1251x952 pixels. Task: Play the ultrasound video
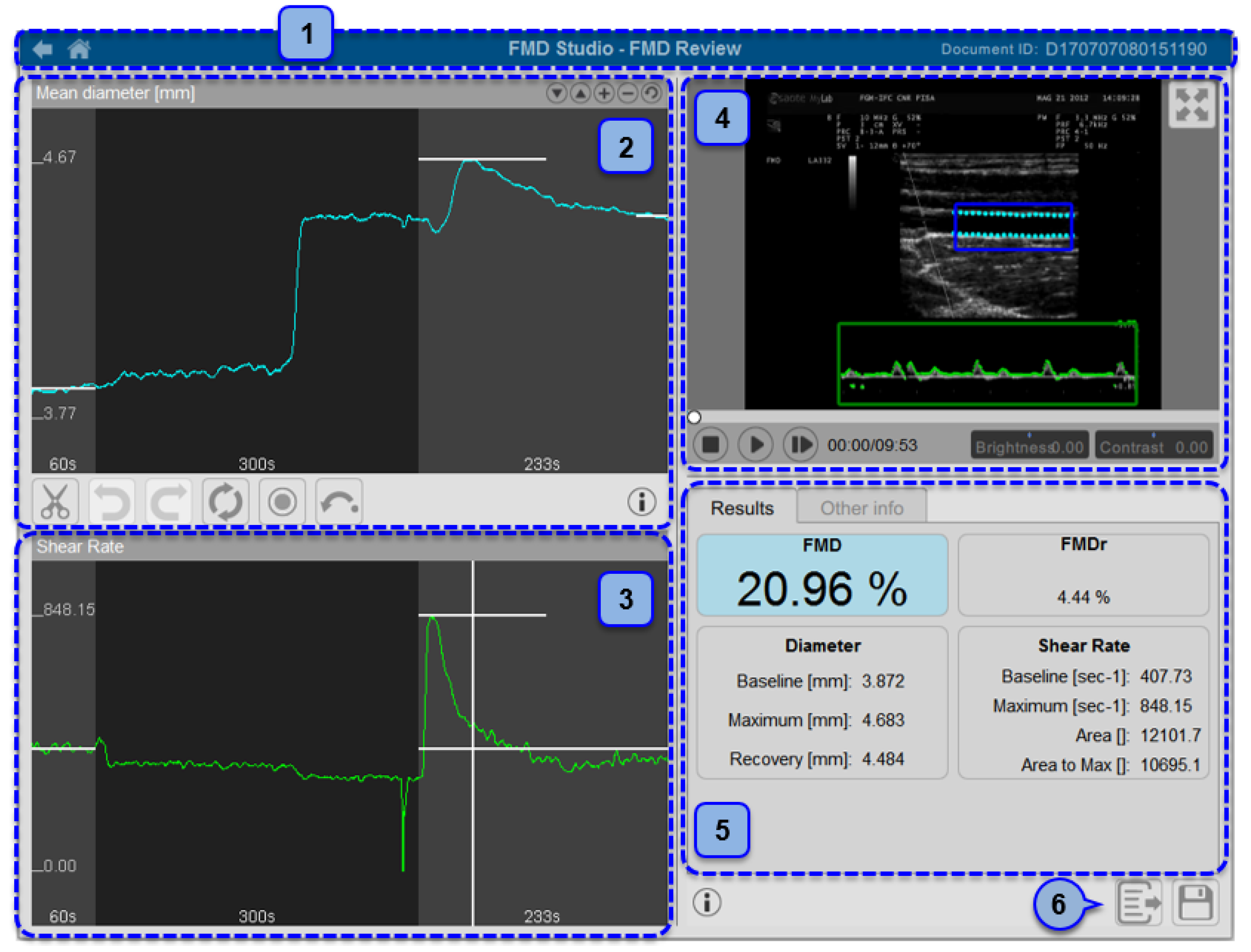(755, 445)
